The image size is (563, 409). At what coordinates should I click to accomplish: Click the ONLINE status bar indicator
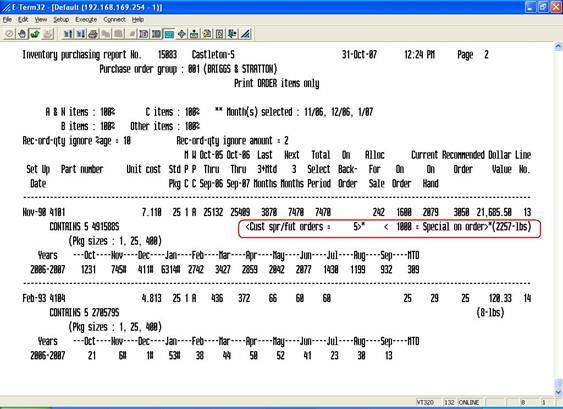click(469, 403)
